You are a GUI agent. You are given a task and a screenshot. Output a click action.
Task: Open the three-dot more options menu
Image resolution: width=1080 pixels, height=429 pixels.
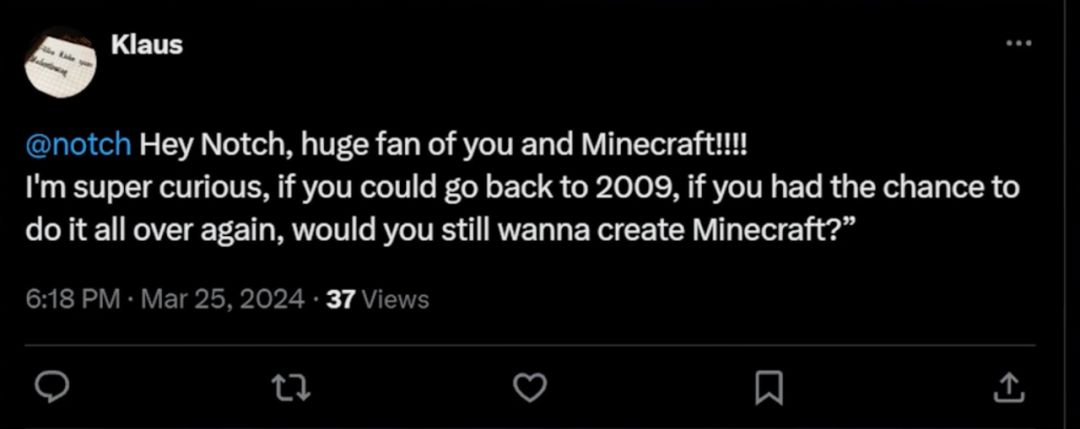1017,44
